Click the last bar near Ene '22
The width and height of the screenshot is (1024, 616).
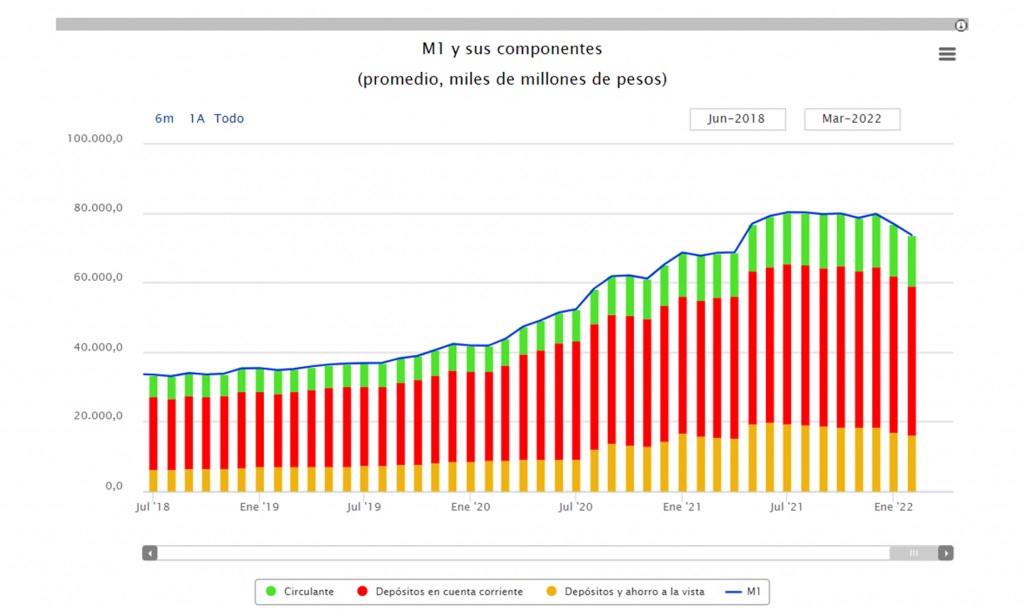[x=912, y=360]
